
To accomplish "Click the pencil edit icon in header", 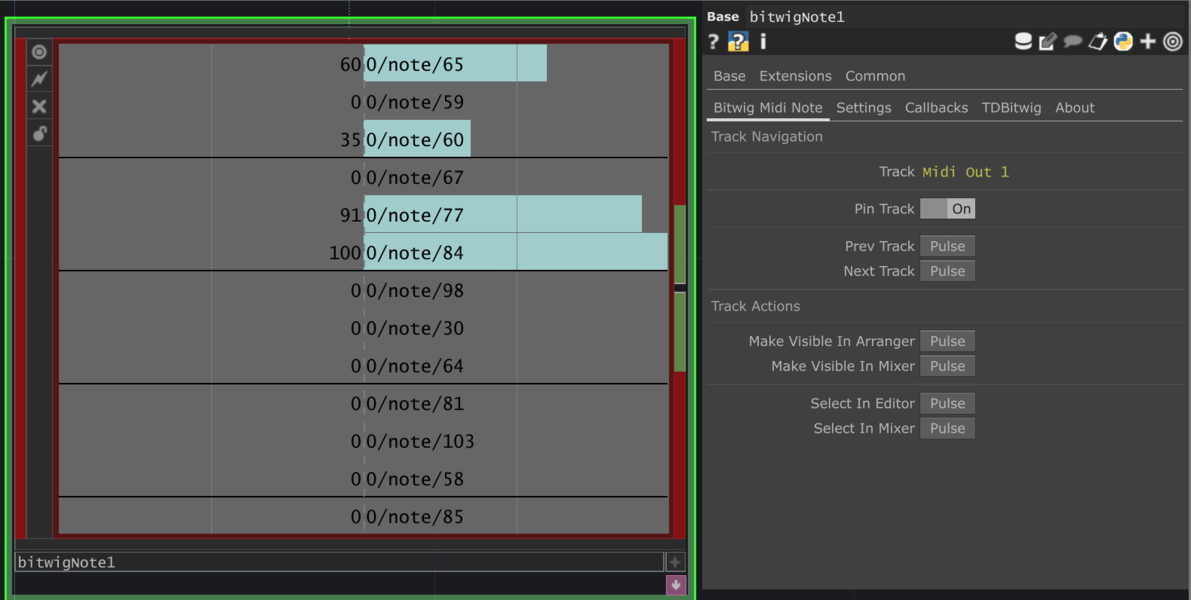I will [1048, 42].
